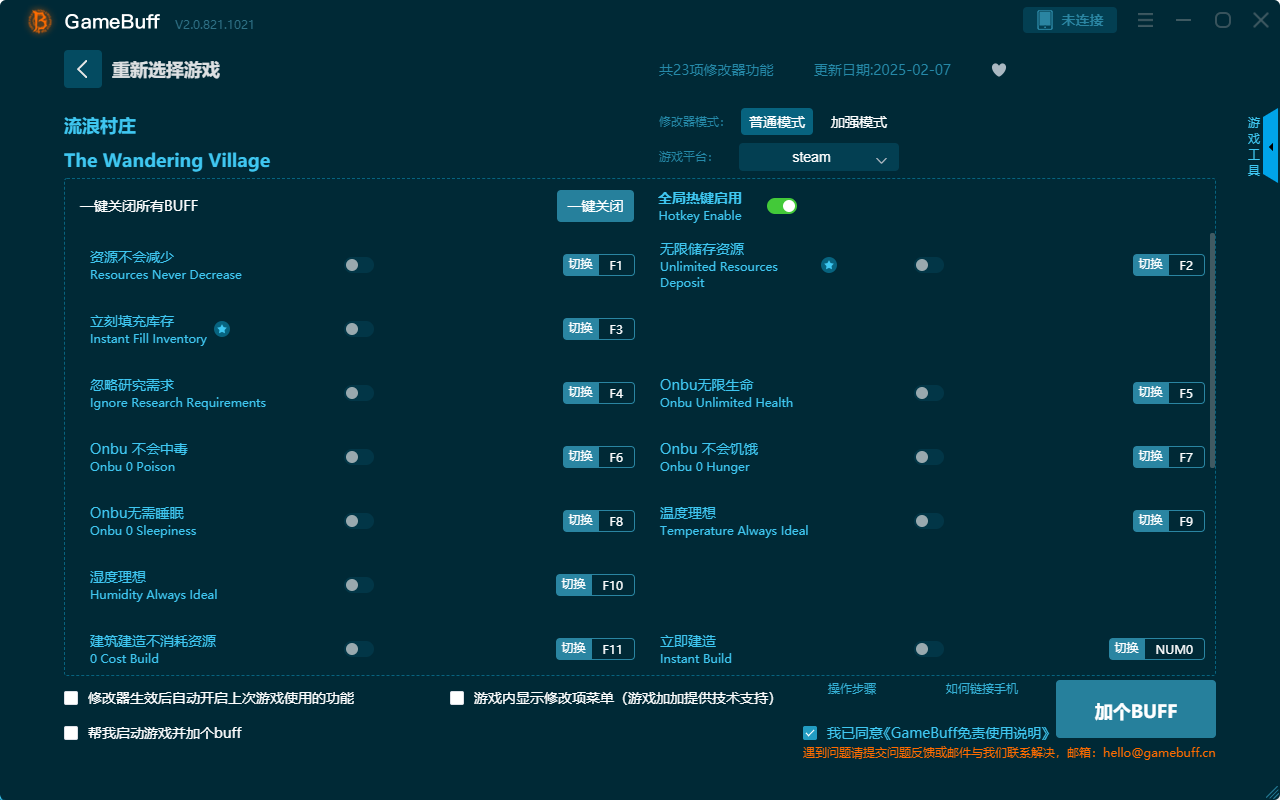This screenshot has width=1280, height=800.
Task: Enable Unlimited Resources Deposit toggle
Action: pos(929,265)
